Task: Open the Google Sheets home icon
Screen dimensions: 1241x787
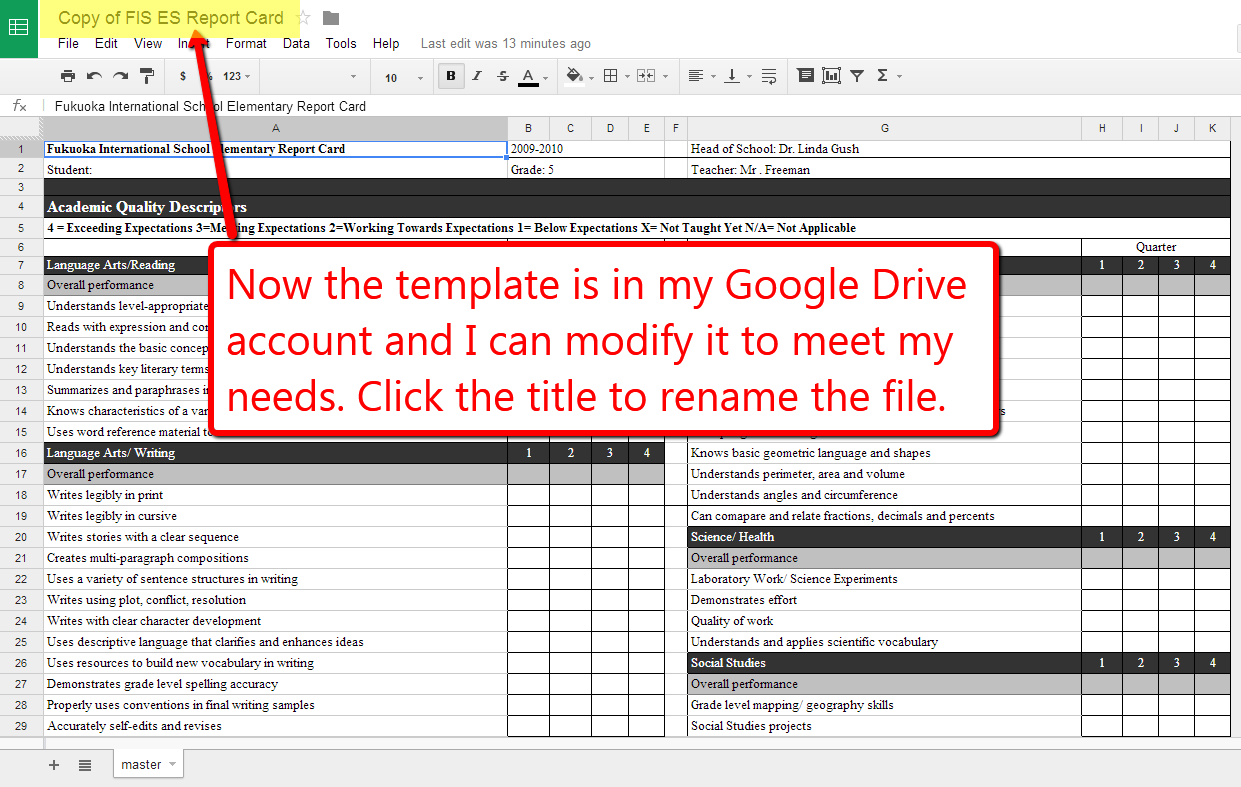Action: tap(18, 28)
